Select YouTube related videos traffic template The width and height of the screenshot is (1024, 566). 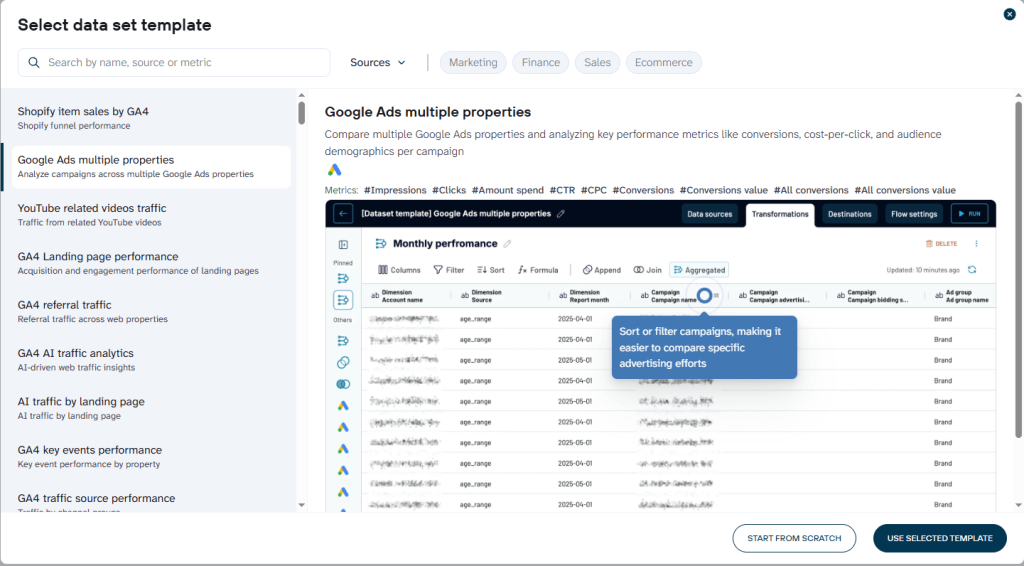pos(151,215)
